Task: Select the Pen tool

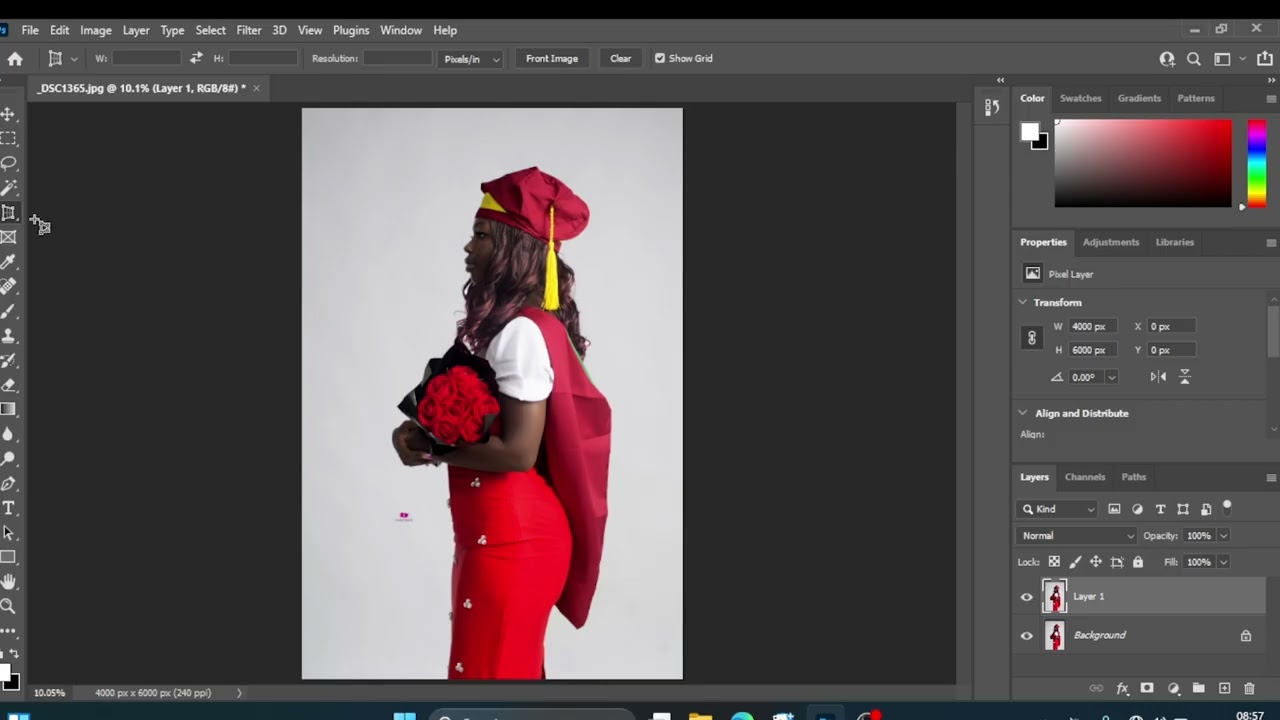Action: pyautogui.click(x=8, y=483)
